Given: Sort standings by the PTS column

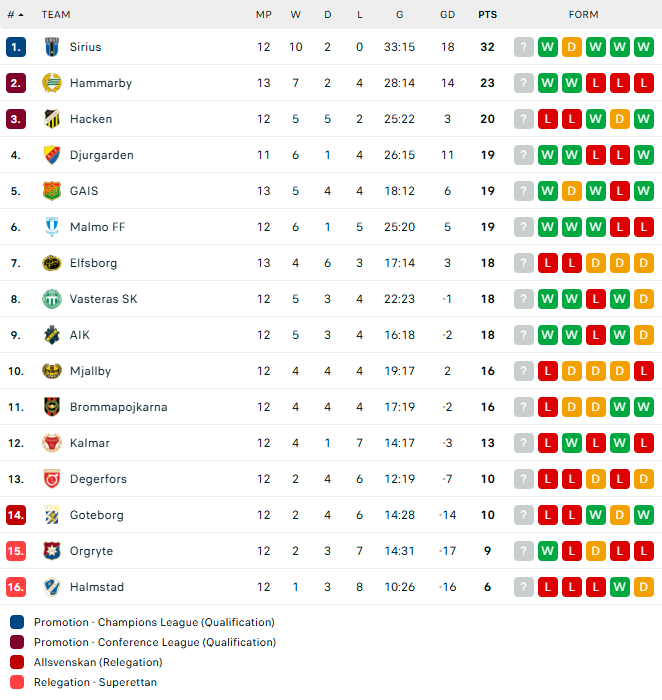Looking at the screenshot, I should tap(487, 15).
